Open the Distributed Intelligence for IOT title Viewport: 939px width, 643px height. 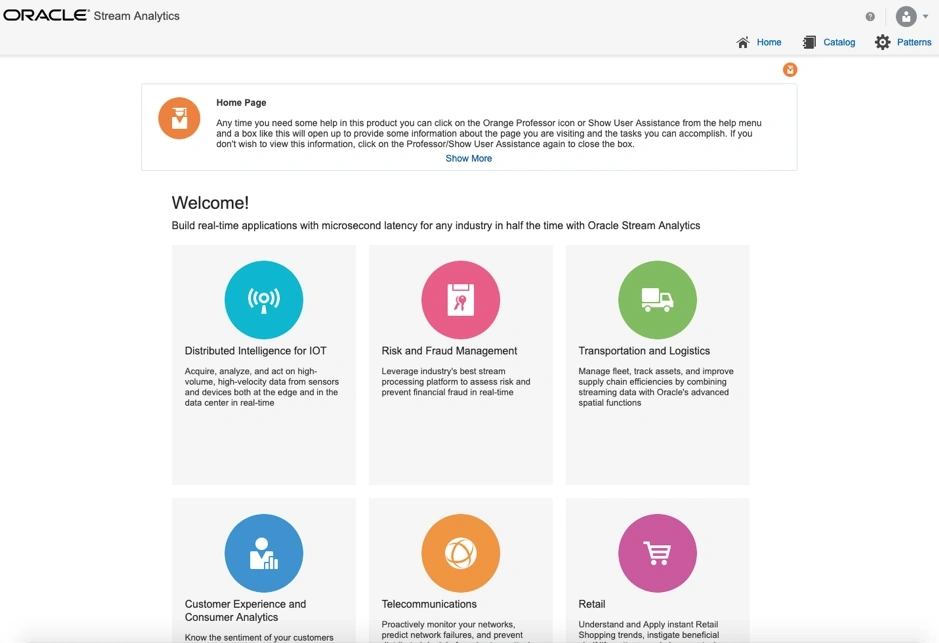(256, 351)
